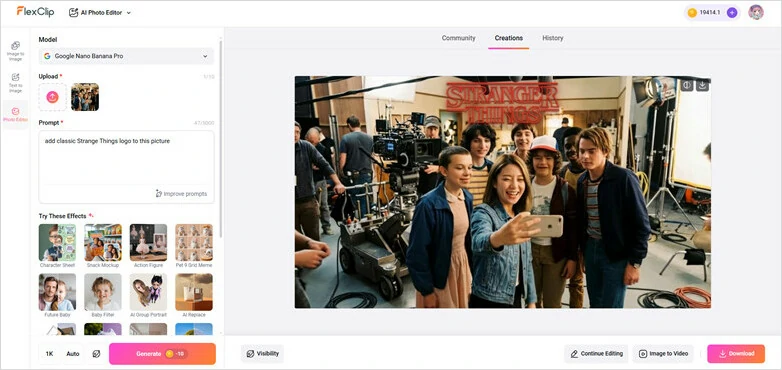
Task: Click Continue Editing
Action: (596, 354)
